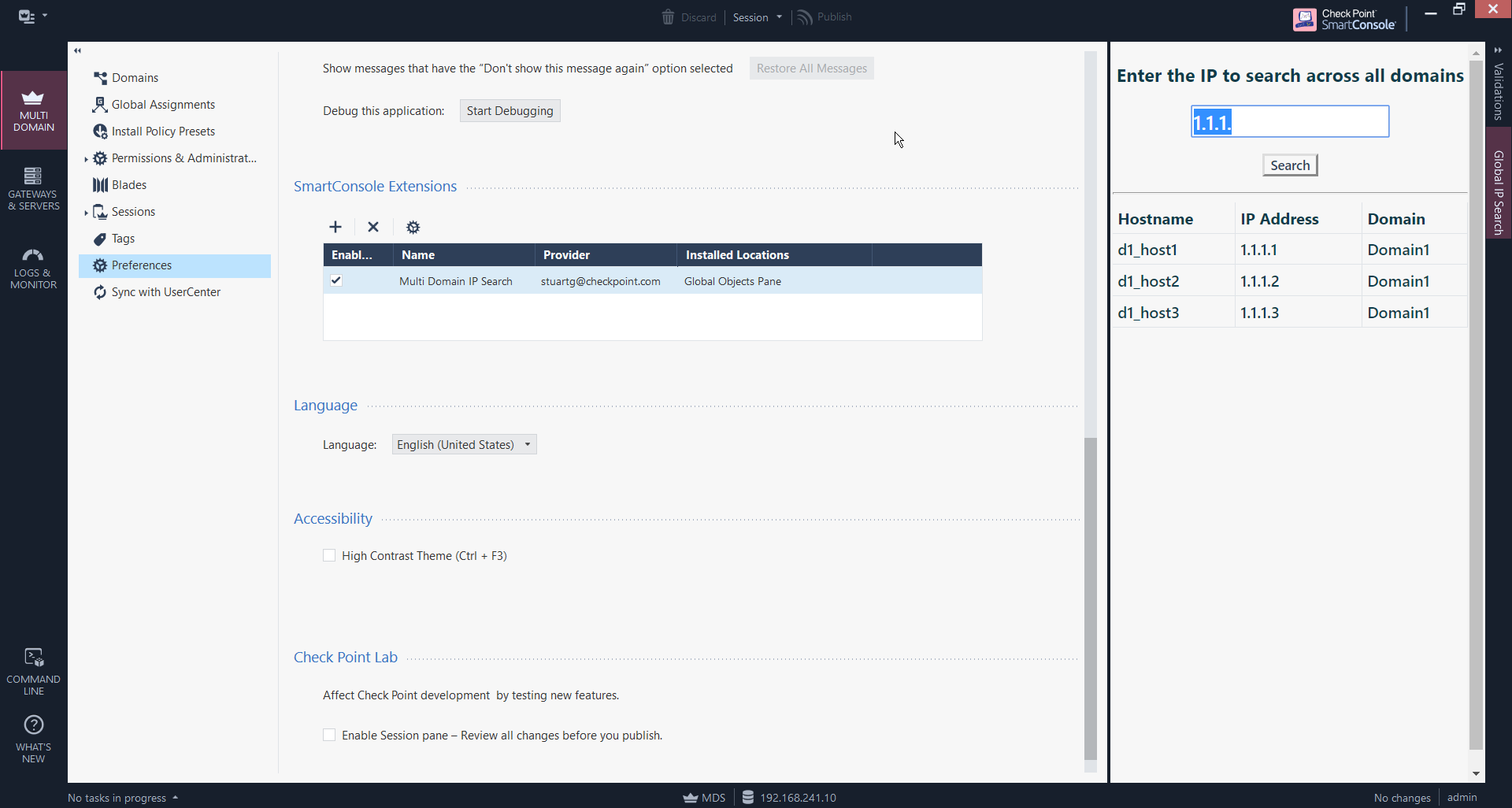Click the Search button

pos(1289,165)
